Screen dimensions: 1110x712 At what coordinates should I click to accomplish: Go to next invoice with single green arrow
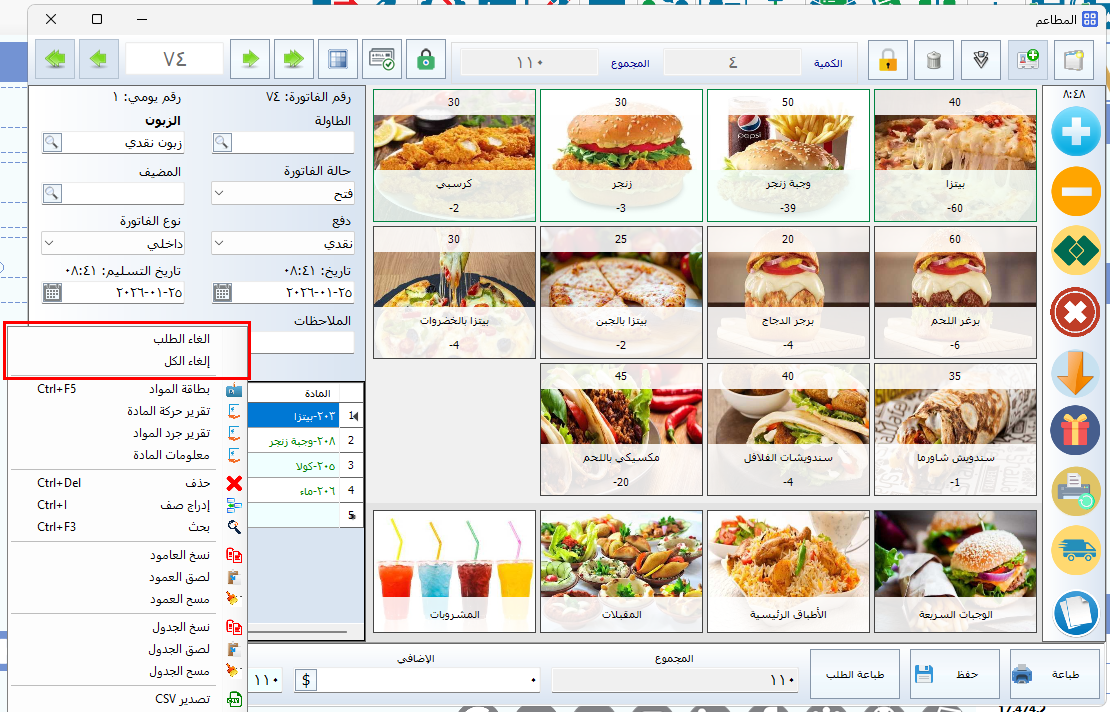click(x=249, y=60)
